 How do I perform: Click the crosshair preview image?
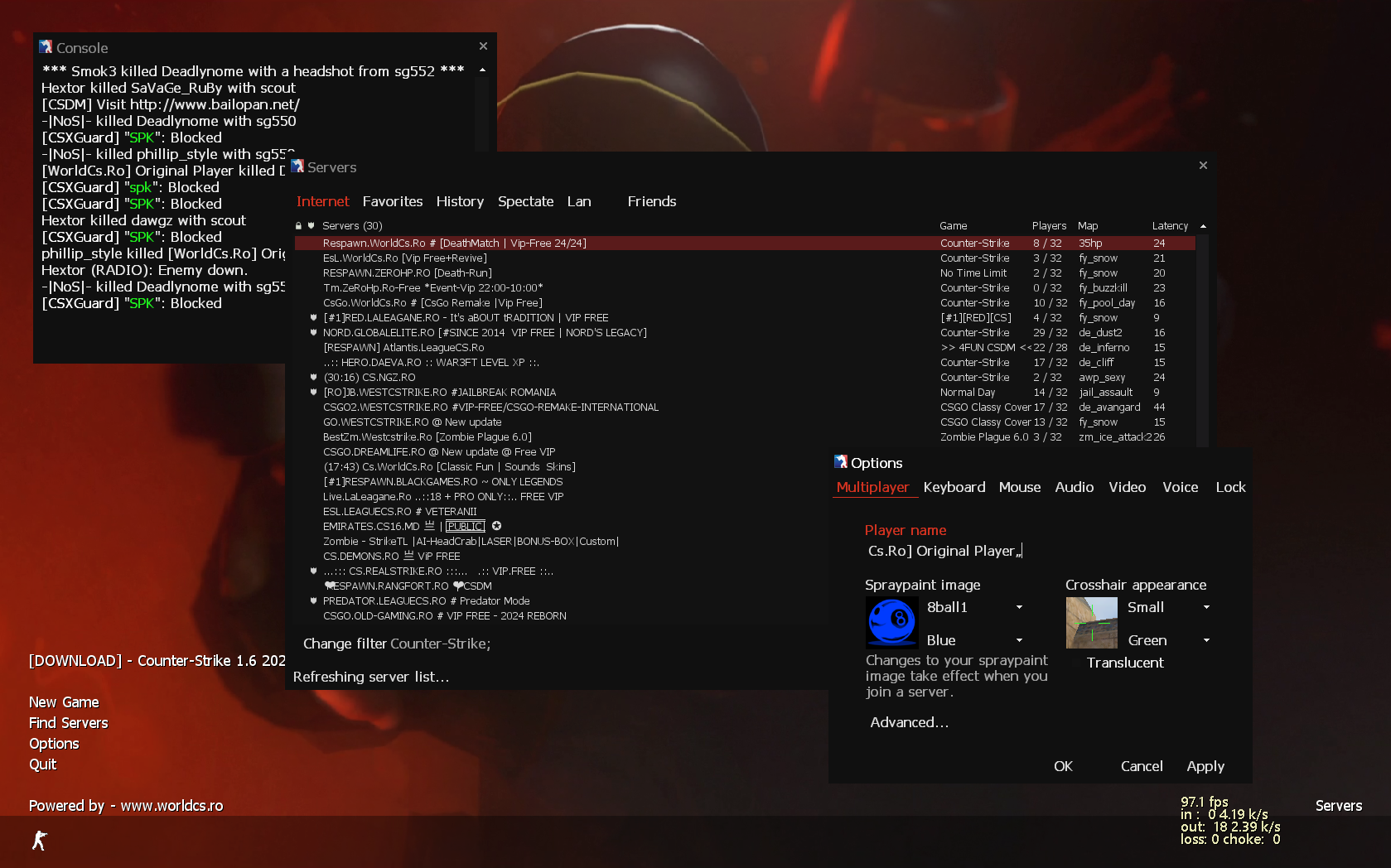[x=1091, y=622]
